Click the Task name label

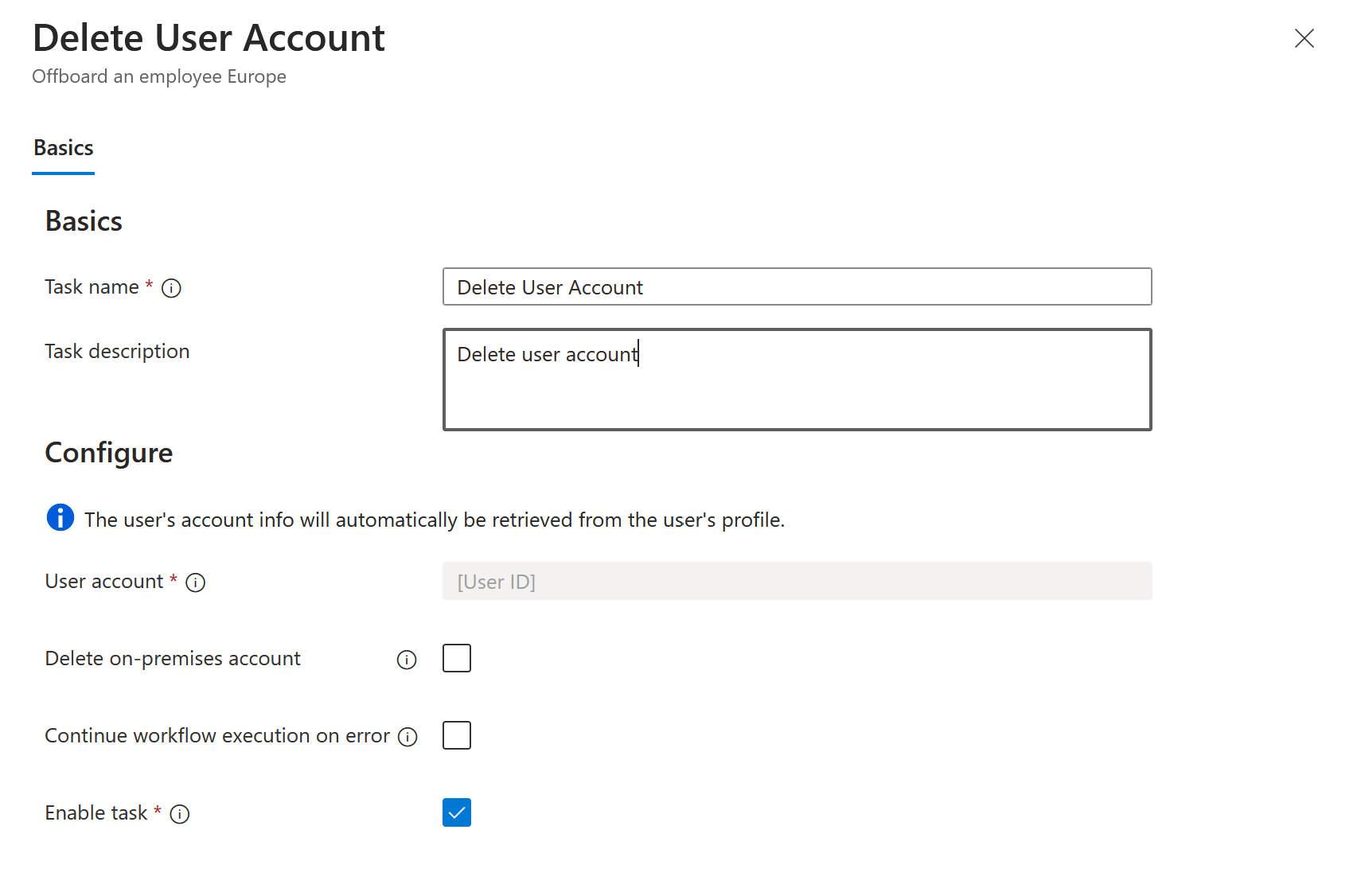pyautogui.click(x=92, y=287)
